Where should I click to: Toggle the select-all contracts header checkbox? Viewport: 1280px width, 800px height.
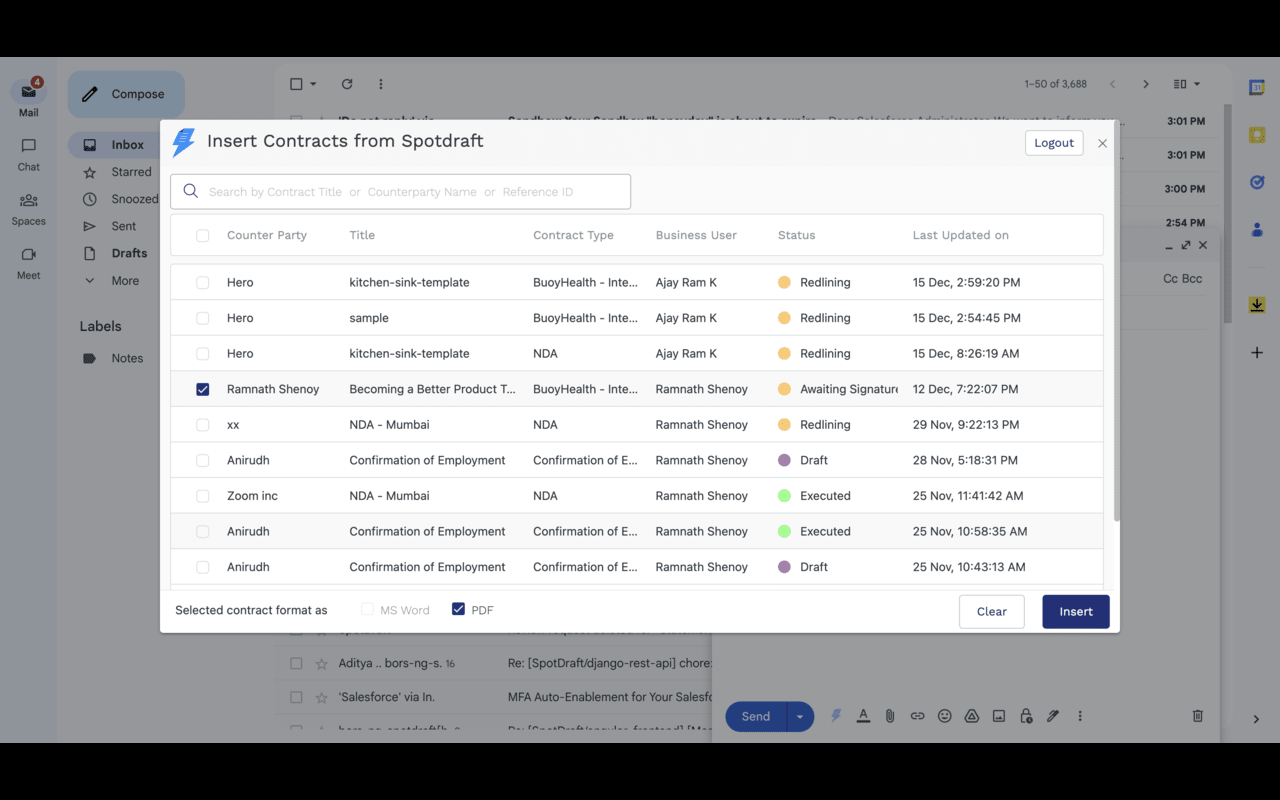[x=203, y=236]
